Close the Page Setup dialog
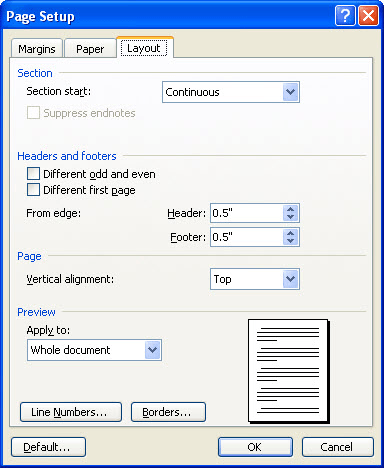 [x=368, y=16]
